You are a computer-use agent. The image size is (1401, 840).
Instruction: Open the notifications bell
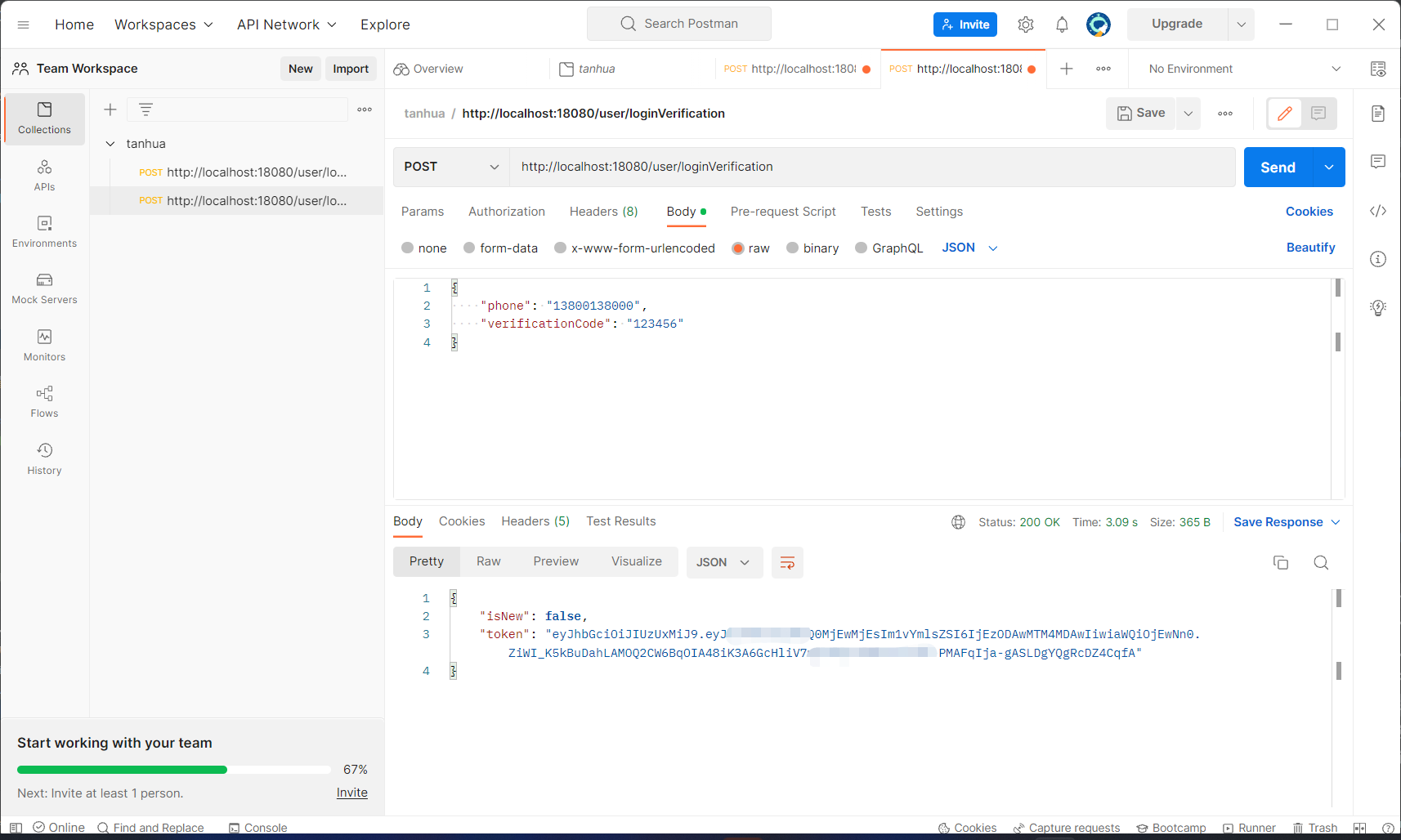pos(1062,25)
